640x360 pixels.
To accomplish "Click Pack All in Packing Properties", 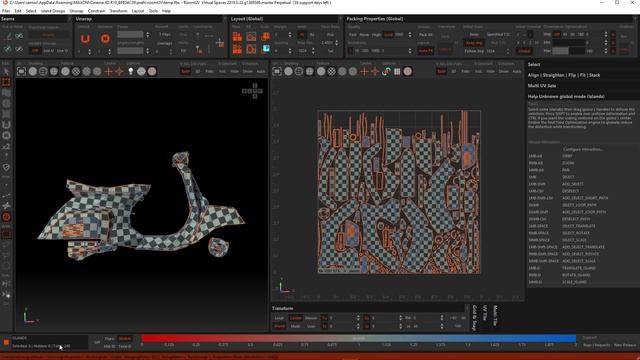I will tap(426, 35).
